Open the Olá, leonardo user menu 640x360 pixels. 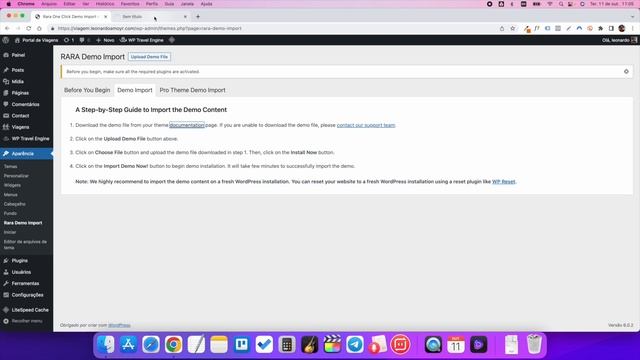point(619,40)
